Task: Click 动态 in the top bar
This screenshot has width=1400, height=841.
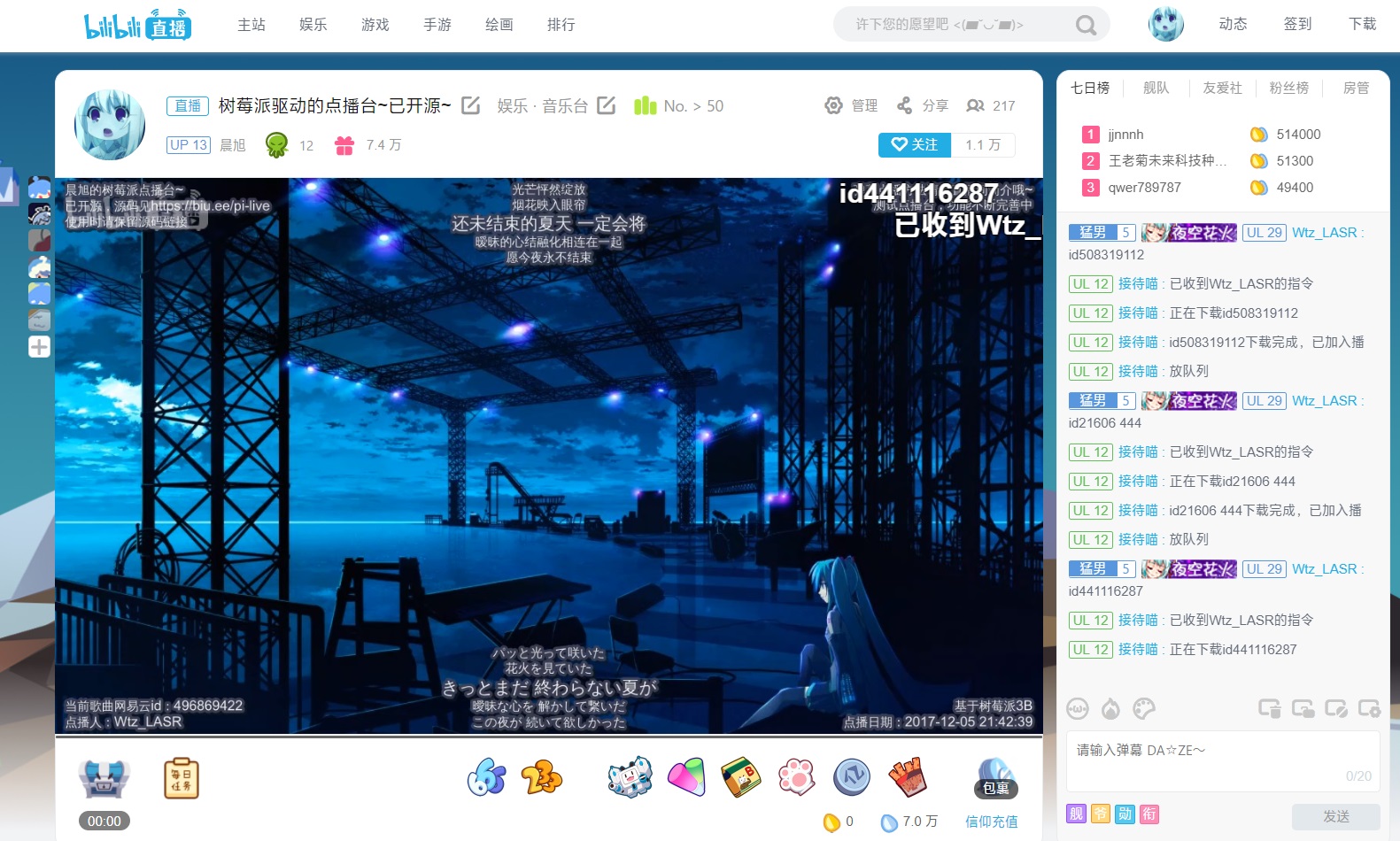Action: tap(1233, 24)
